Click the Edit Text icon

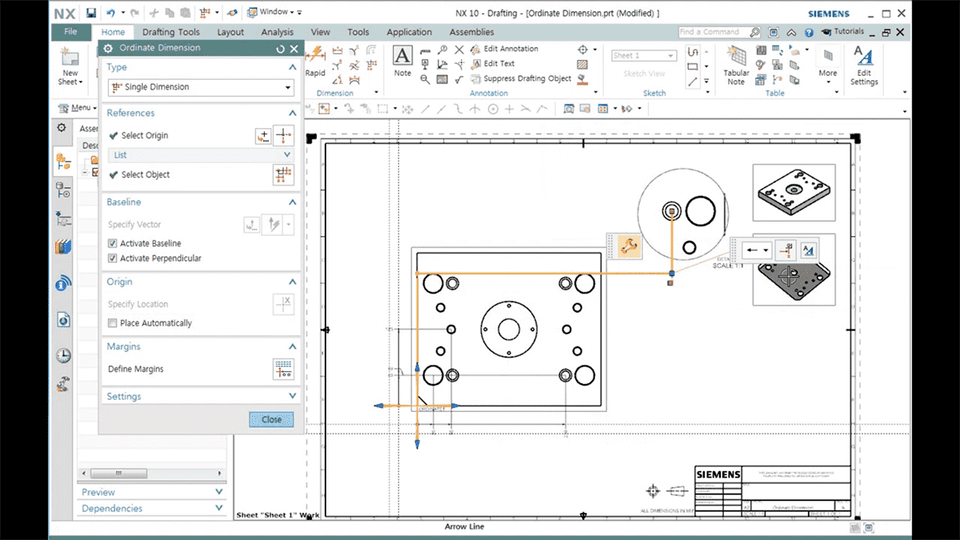point(475,64)
